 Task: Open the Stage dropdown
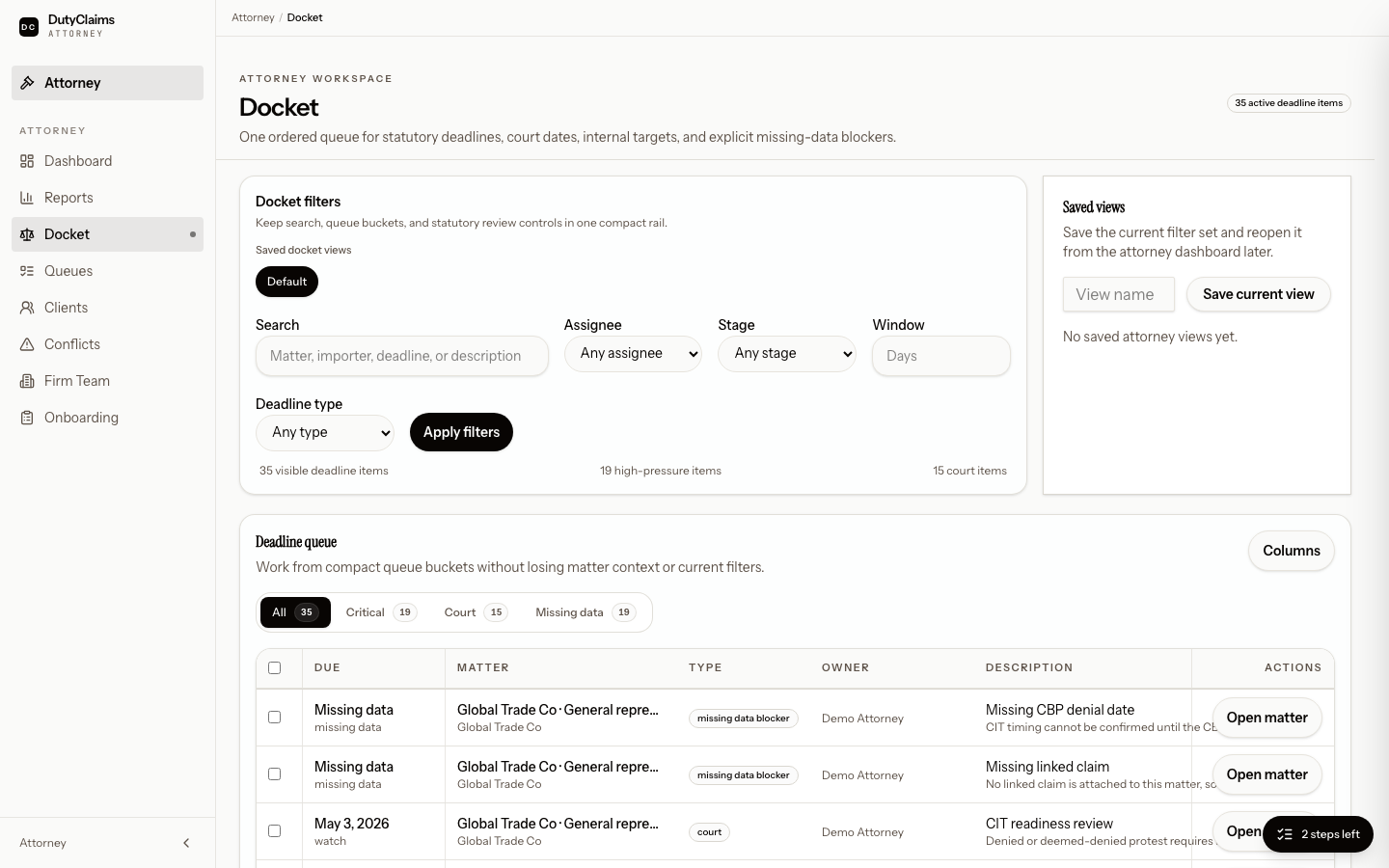(787, 354)
